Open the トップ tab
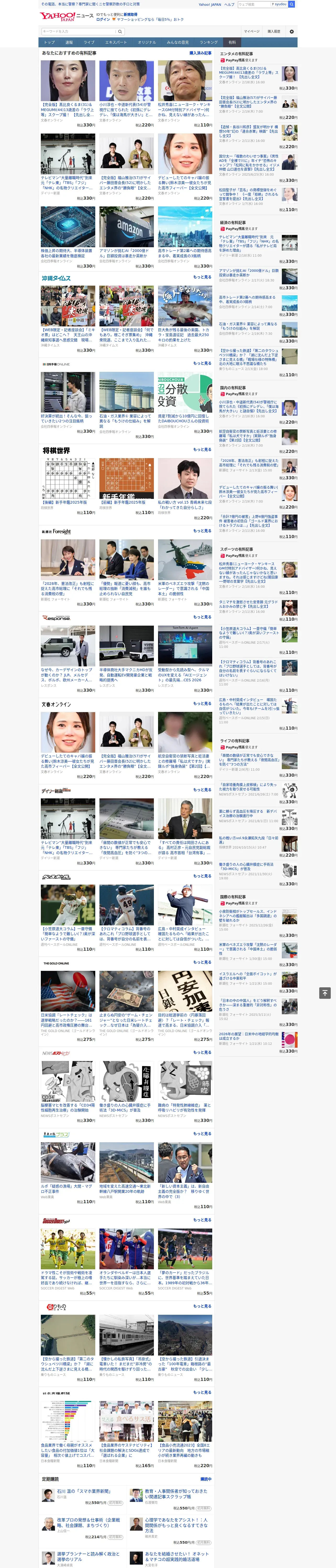This screenshot has width=336, height=1568. 49,43
